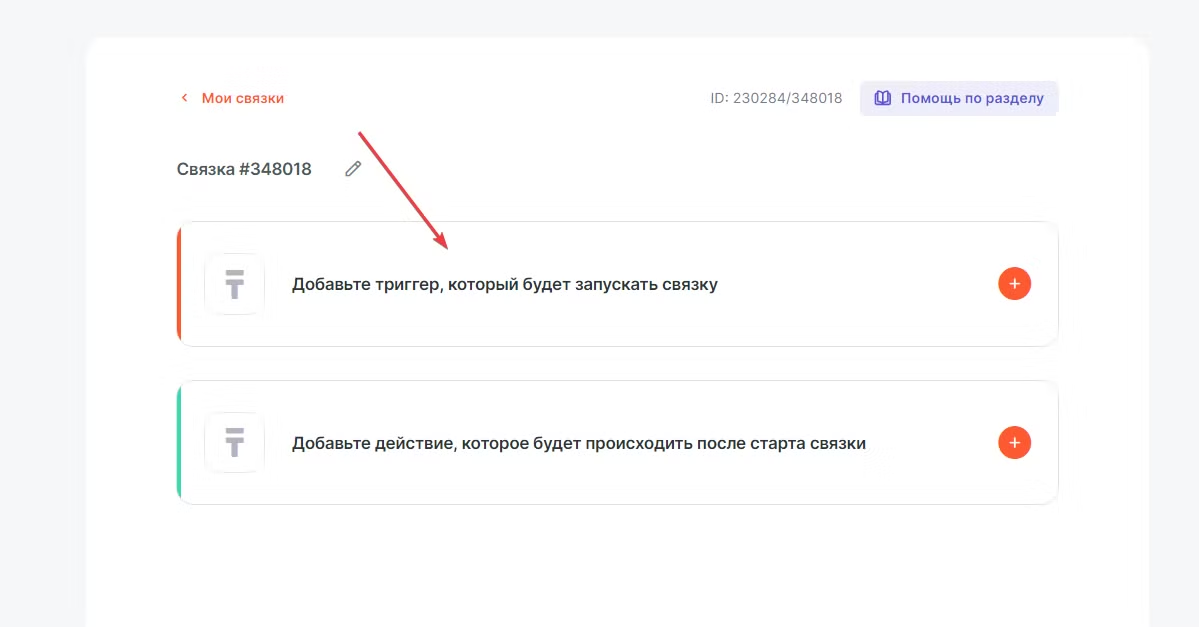This screenshot has width=1199, height=627.
Task: Click the blank white area below the action card
Action: 600,565
